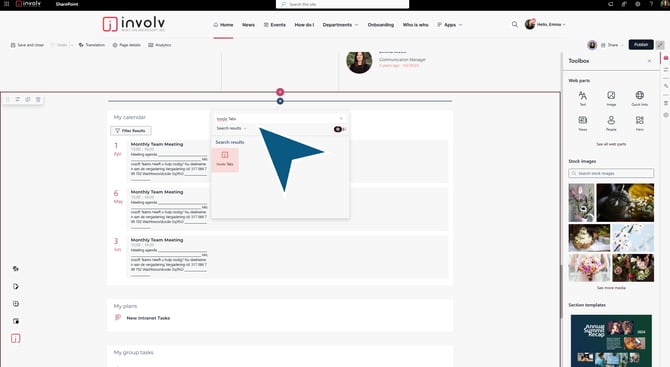Clear the web part picker search box
670x367 pixels.
pyautogui.click(x=341, y=119)
